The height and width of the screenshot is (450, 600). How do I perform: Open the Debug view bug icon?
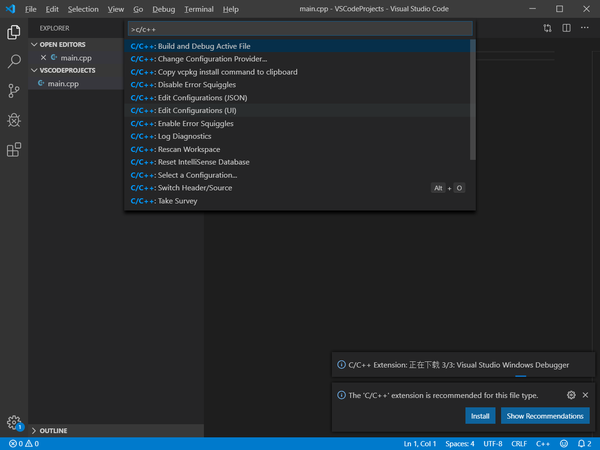[x=14, y=120]
